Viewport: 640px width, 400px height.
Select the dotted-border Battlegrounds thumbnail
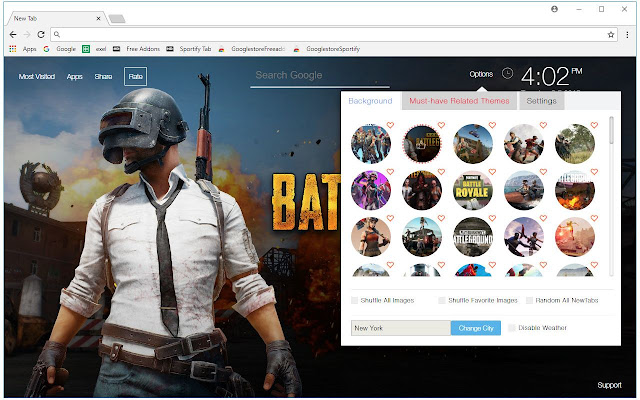click(422, 144)
